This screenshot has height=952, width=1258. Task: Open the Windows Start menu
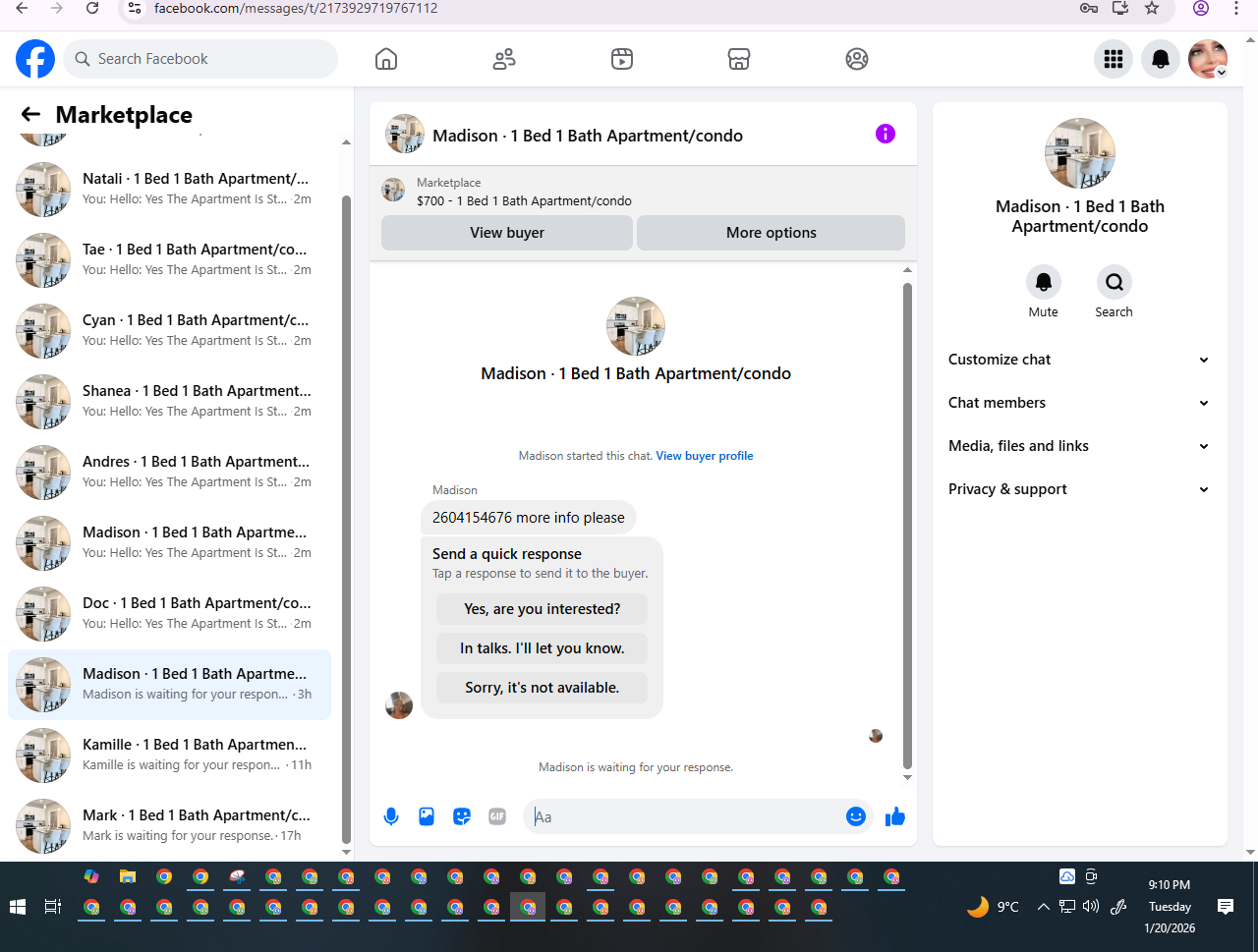[18, 907]
